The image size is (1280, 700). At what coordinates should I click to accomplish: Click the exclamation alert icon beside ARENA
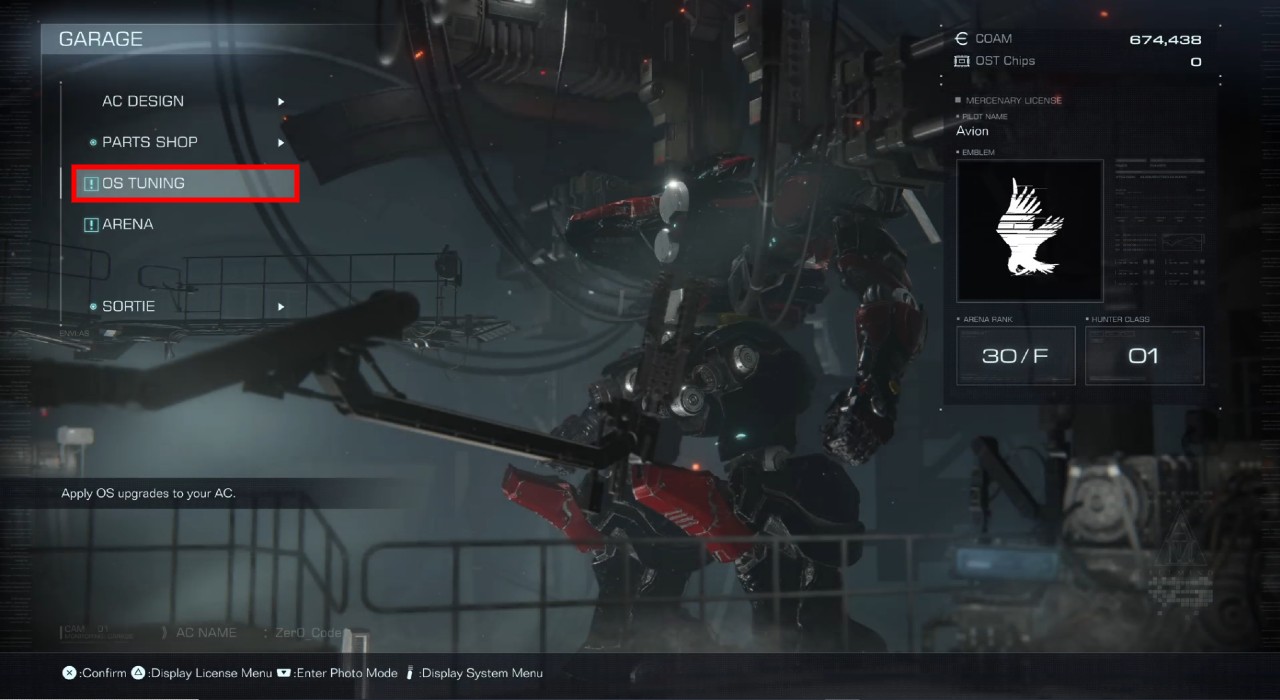point(92,225)
